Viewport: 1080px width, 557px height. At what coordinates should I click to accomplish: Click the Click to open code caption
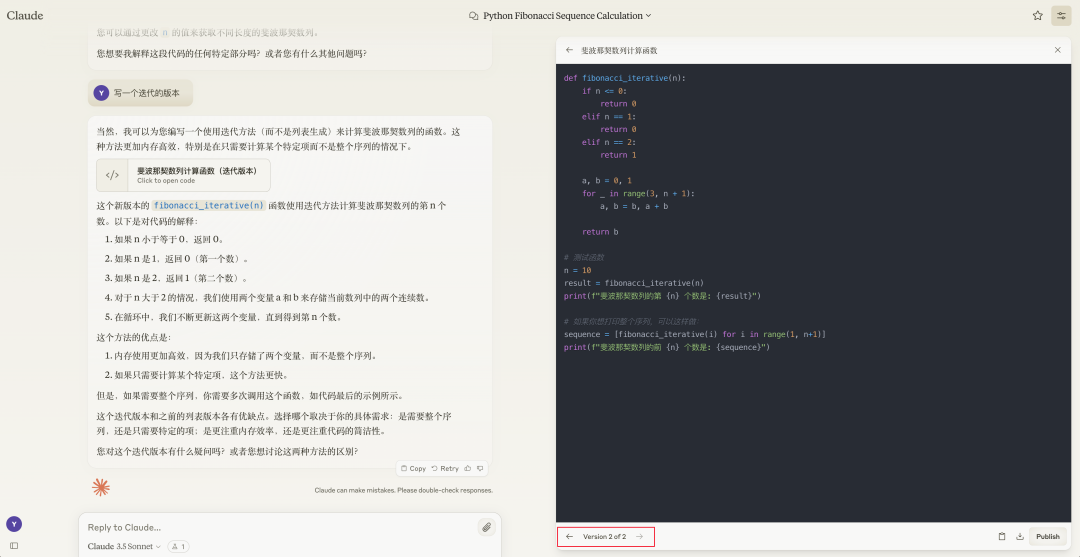(166, 181)
